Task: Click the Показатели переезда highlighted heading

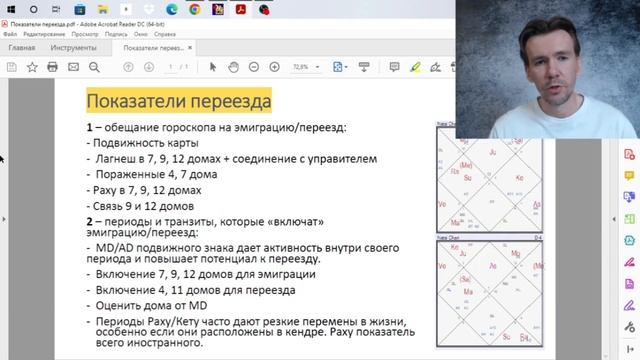Action: coord(179,100)
